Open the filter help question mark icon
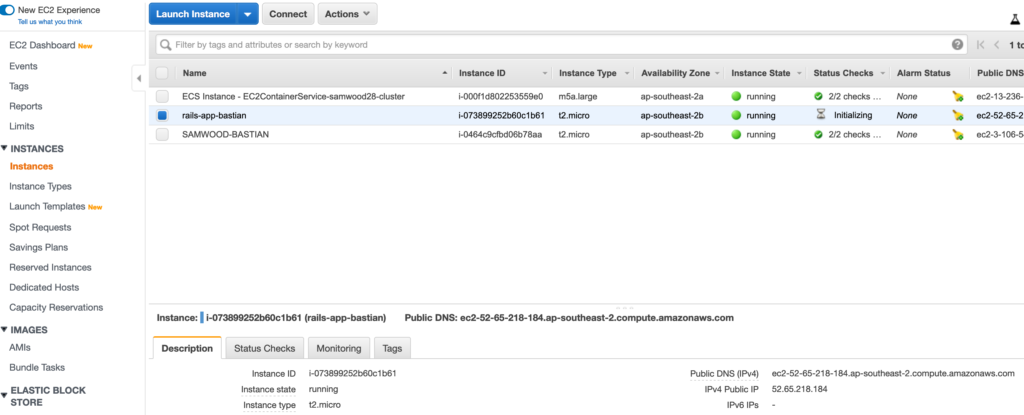 pyautogui.click(x=957, y=44)
